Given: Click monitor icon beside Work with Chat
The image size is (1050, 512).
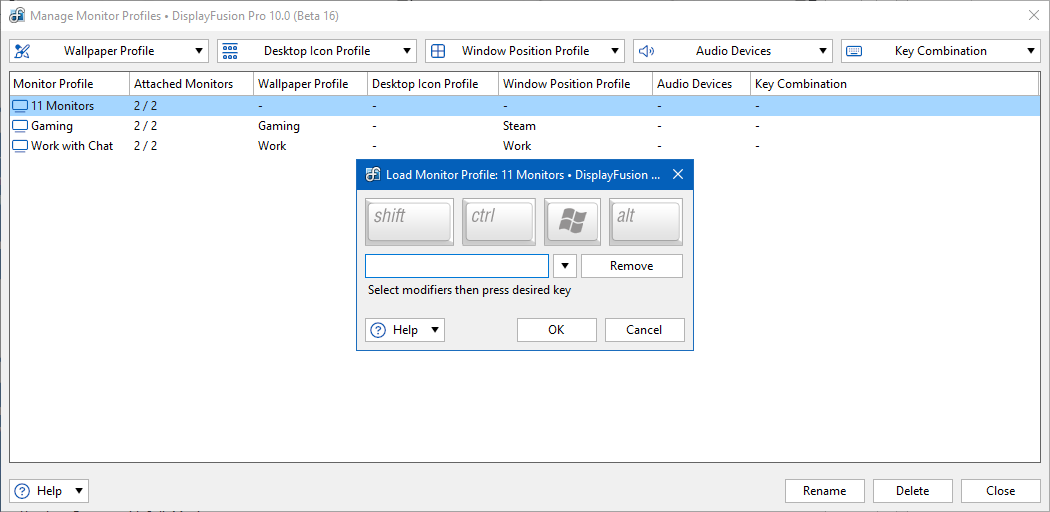Looking at the screenshot, I should (x=21, y=146).
